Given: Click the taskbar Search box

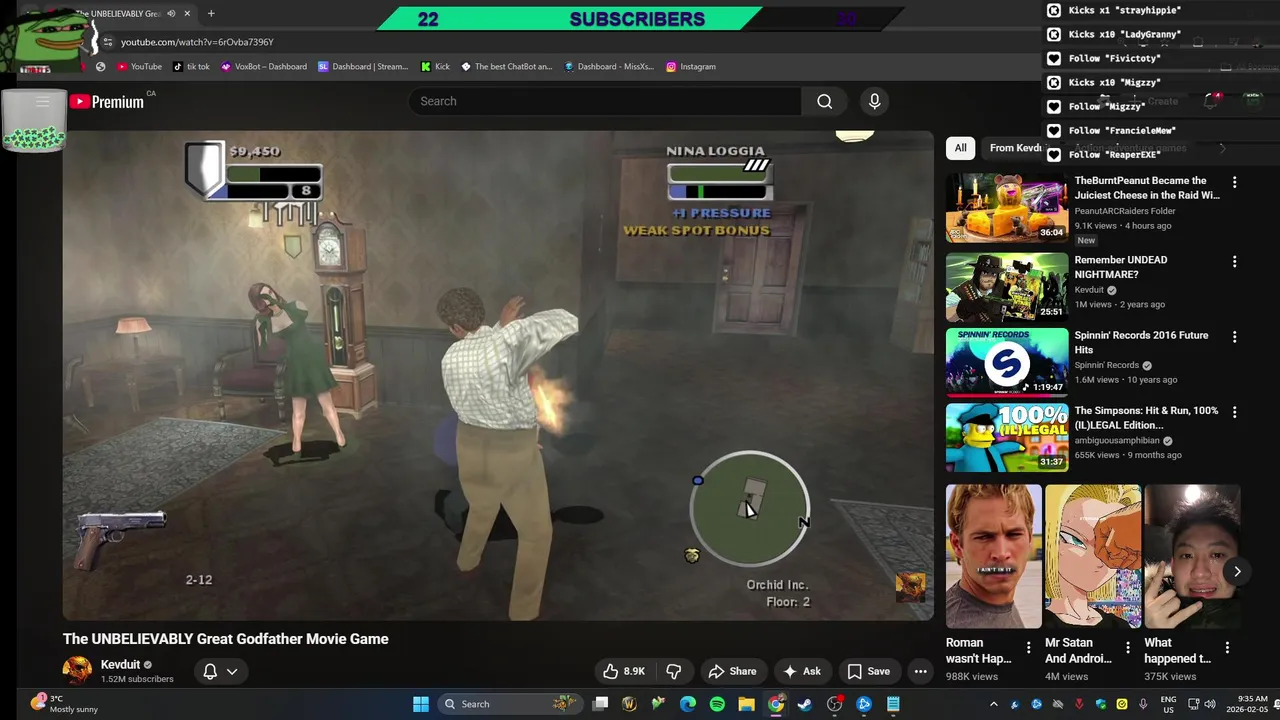Looking at the screenshot, I should tap(510, 704).
